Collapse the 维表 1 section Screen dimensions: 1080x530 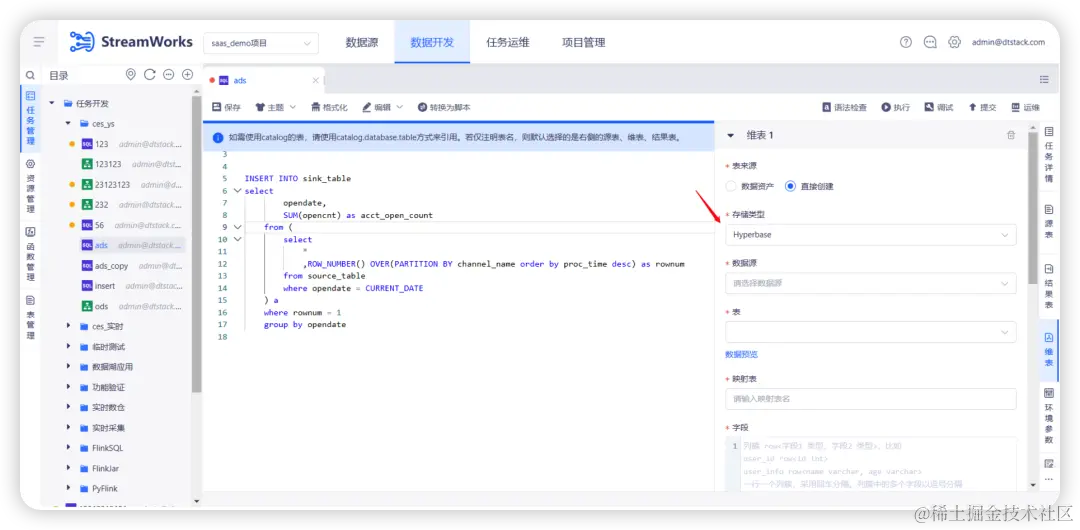coord(731,136)
